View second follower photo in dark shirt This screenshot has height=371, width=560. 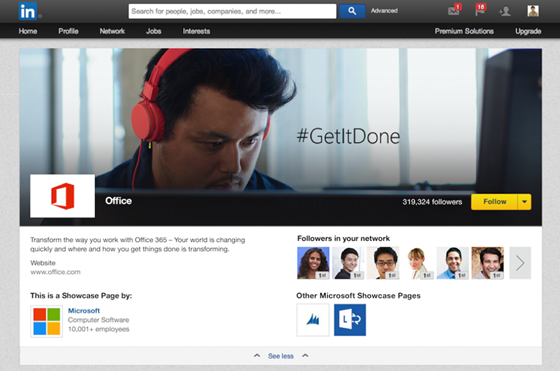[x=348, y=263]
